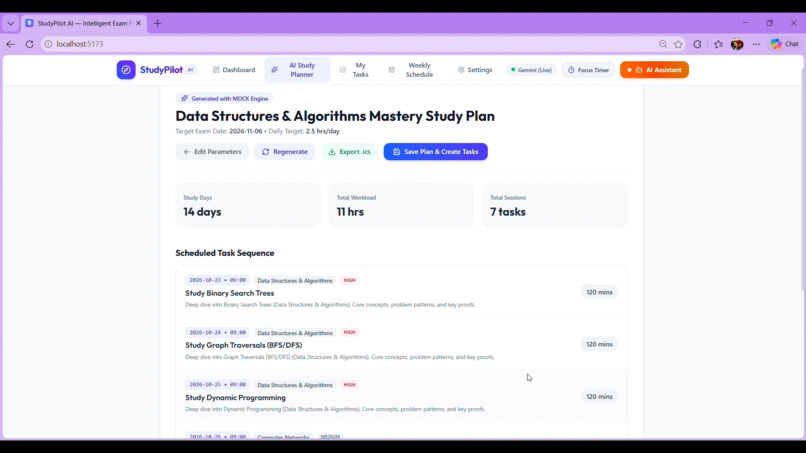Open the AI Assistant
Image resolution: width=806 pixels, height=453 pixels.
[x=654, y=70]
